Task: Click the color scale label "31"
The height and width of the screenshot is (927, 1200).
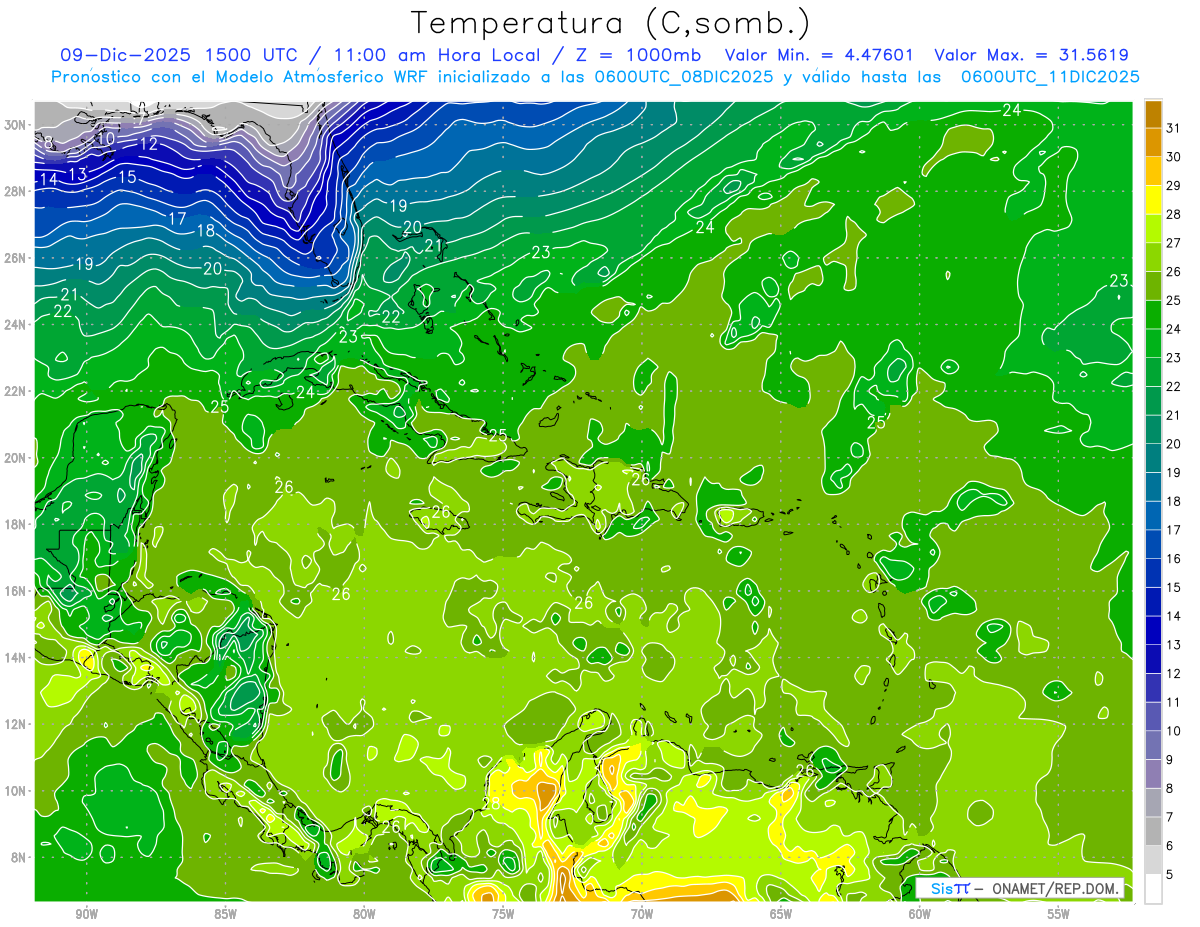Action: tap(1174, 128)
